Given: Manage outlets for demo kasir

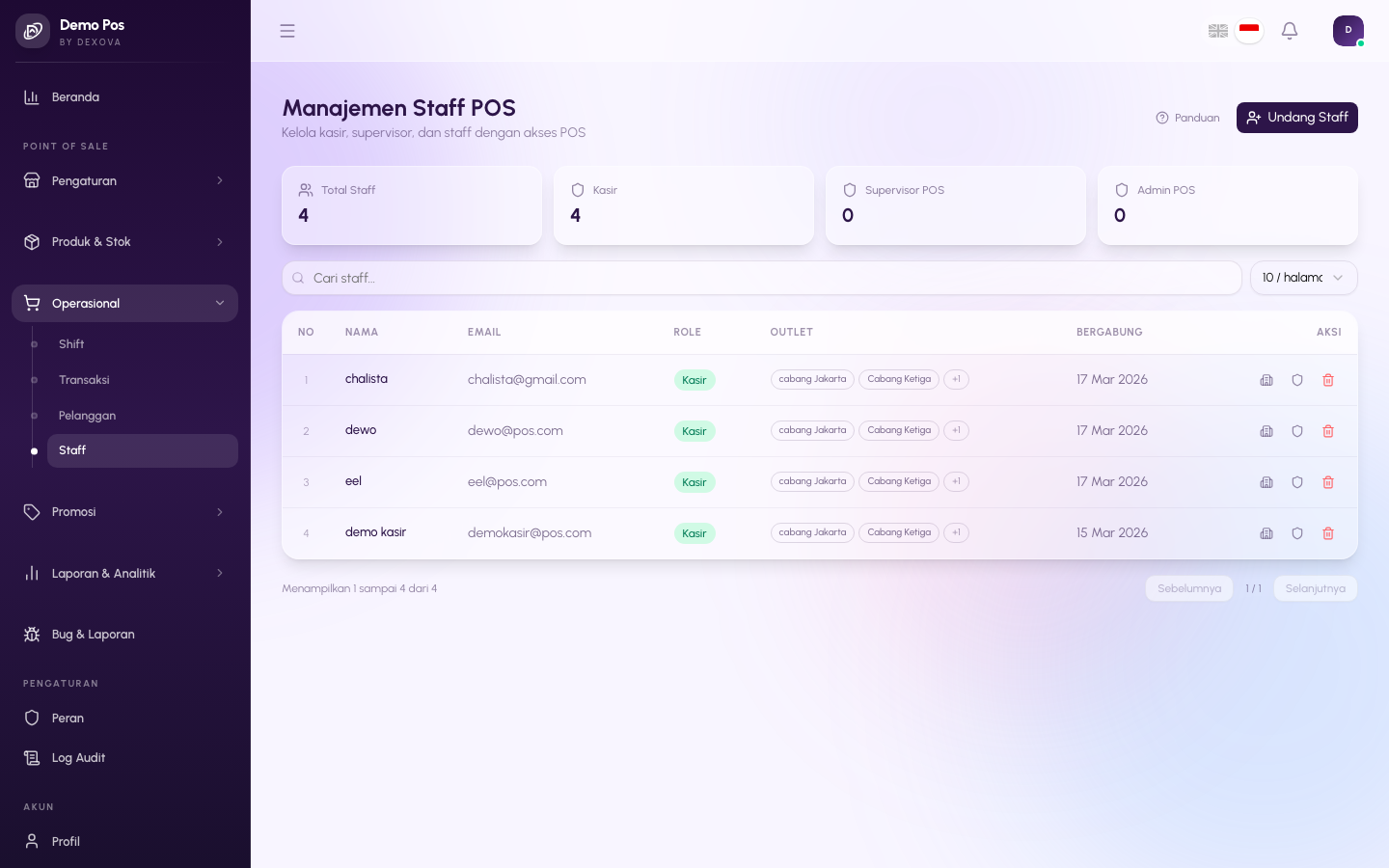Looking at the screenshot, I should 1266,533.
